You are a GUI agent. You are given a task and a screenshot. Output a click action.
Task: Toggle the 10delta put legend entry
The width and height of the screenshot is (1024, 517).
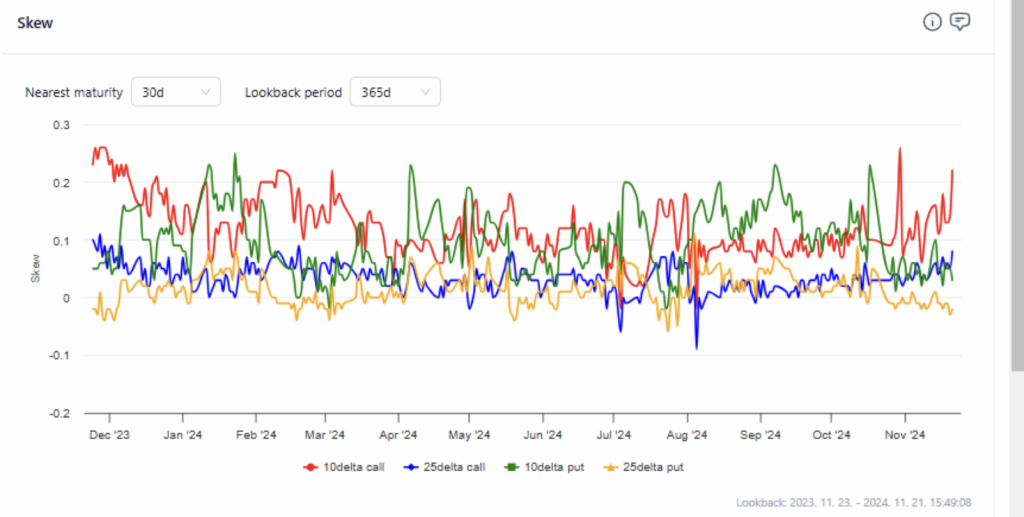coord(543,467)
